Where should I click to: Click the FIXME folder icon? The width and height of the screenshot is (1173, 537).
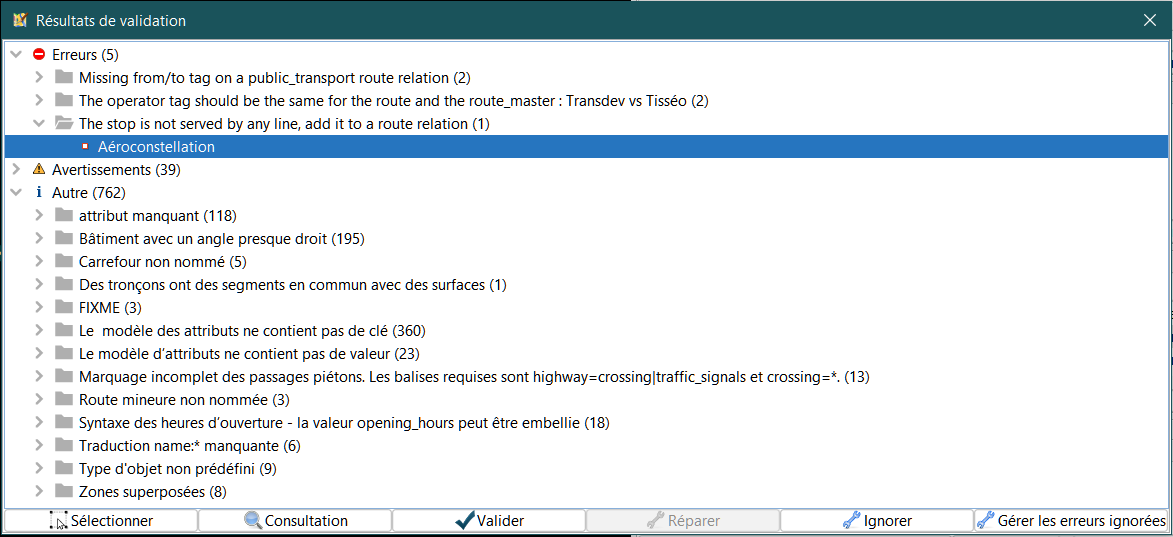click(x=64, y=308)
